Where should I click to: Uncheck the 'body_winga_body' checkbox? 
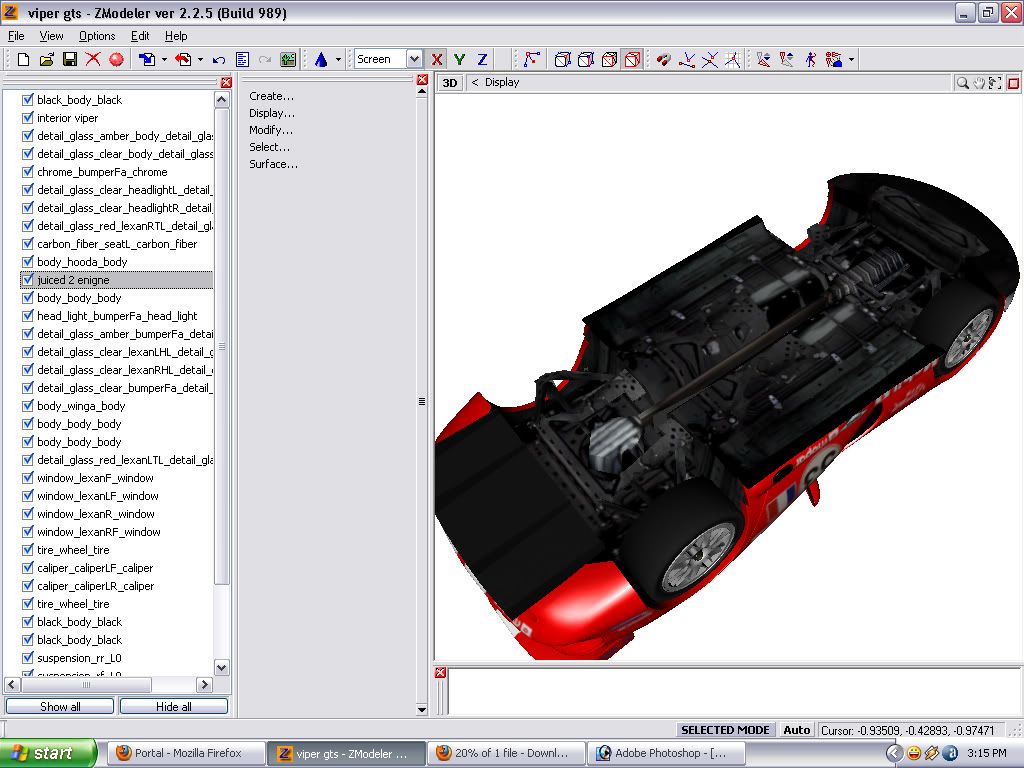pos(28,406)
